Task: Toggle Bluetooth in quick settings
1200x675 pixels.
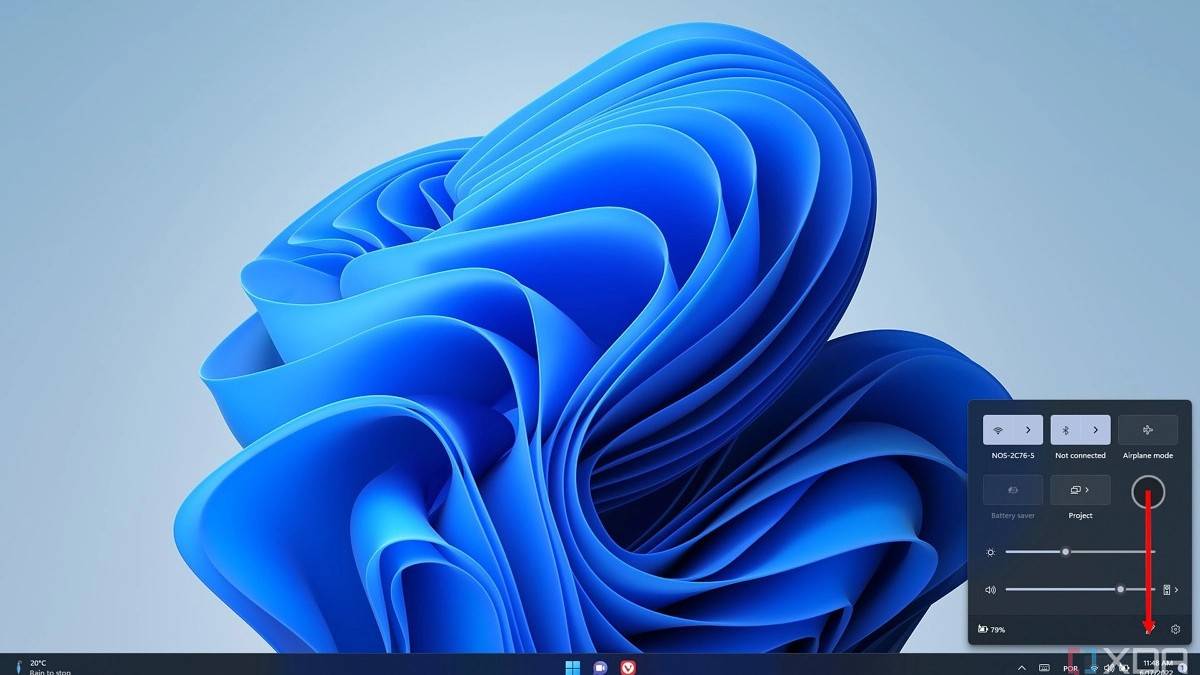Action: (1065, 430)
